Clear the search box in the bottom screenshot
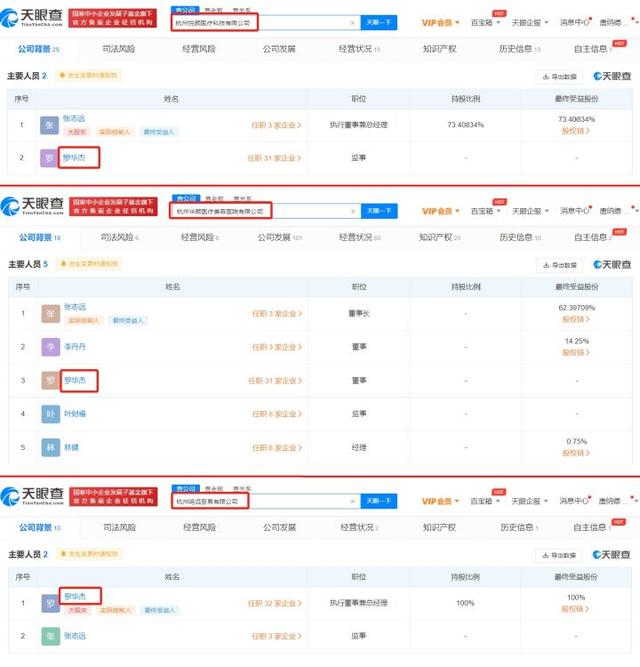The image size is (640, 667). 352,501
